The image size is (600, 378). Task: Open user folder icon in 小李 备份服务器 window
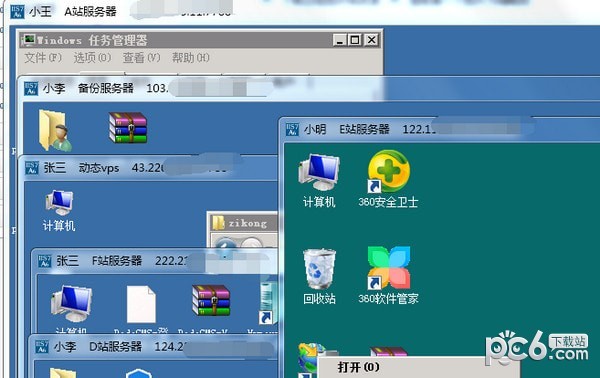pos(55,130)
